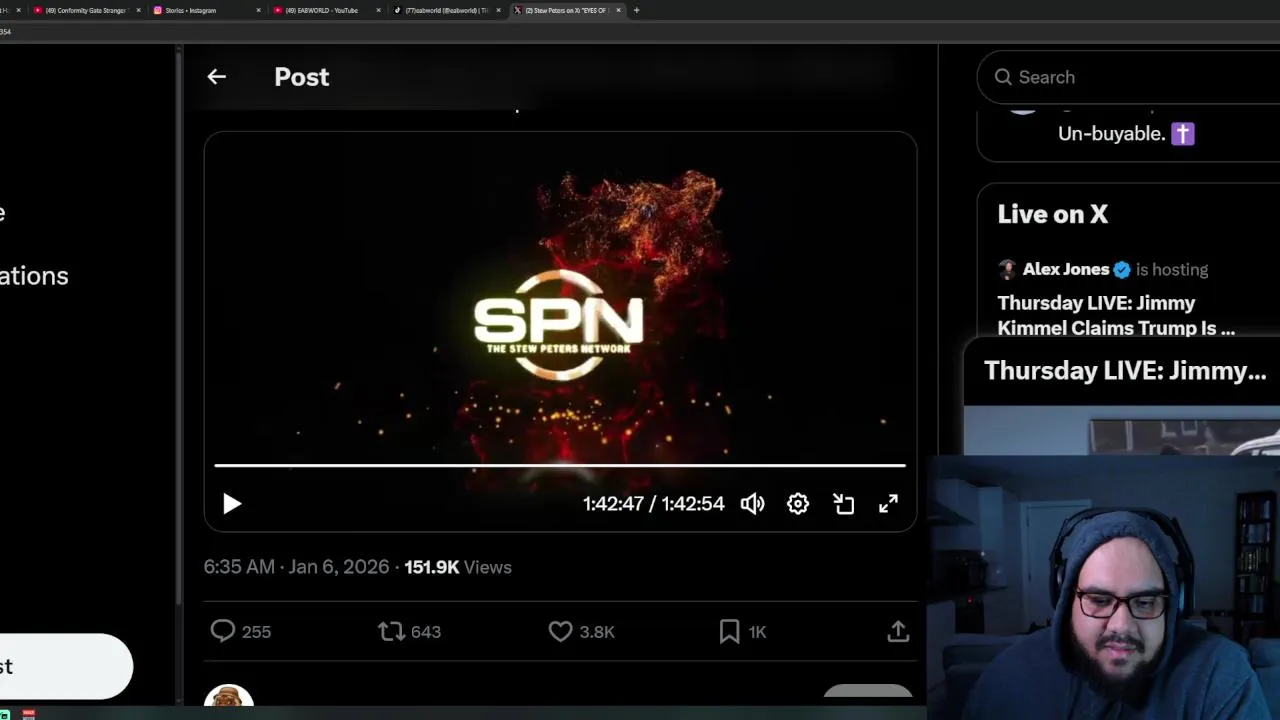Open a new browser tab
The image size is (1280, 720).
tap(637, 10)
